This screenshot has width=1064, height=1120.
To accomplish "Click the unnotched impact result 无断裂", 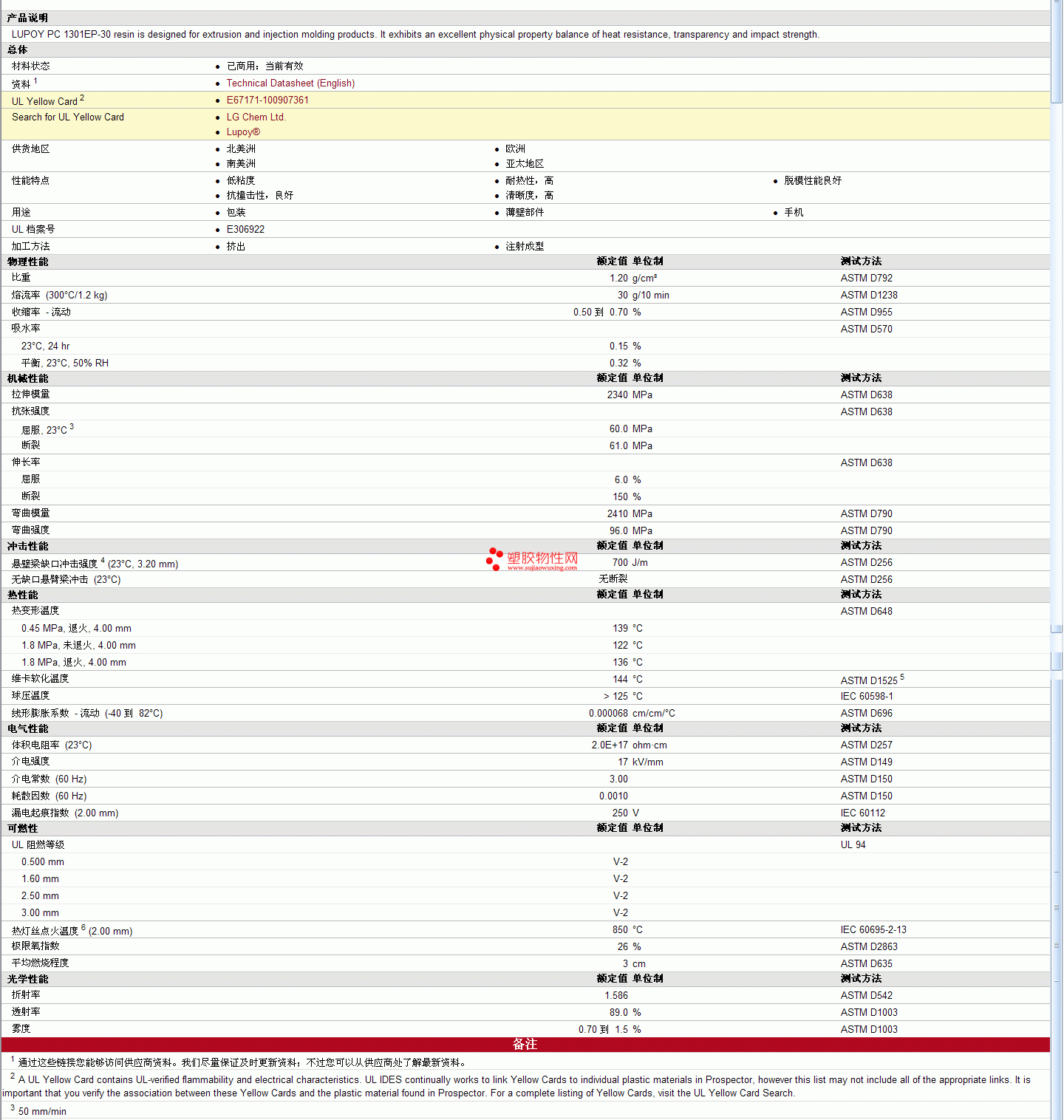I will pyautogui.click(x=613, y=579).
